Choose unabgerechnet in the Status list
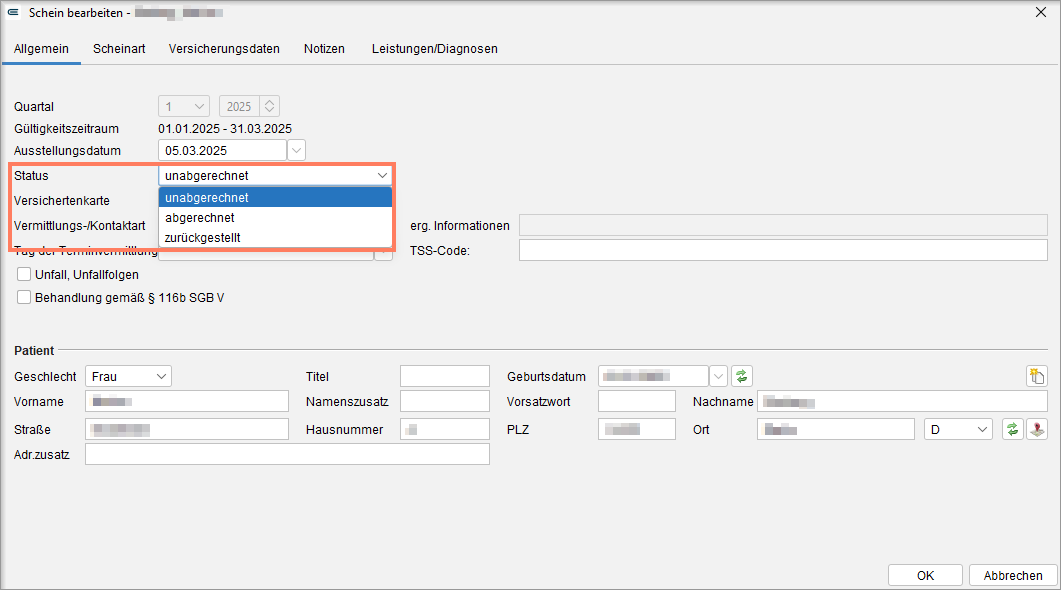 (275, 198)
